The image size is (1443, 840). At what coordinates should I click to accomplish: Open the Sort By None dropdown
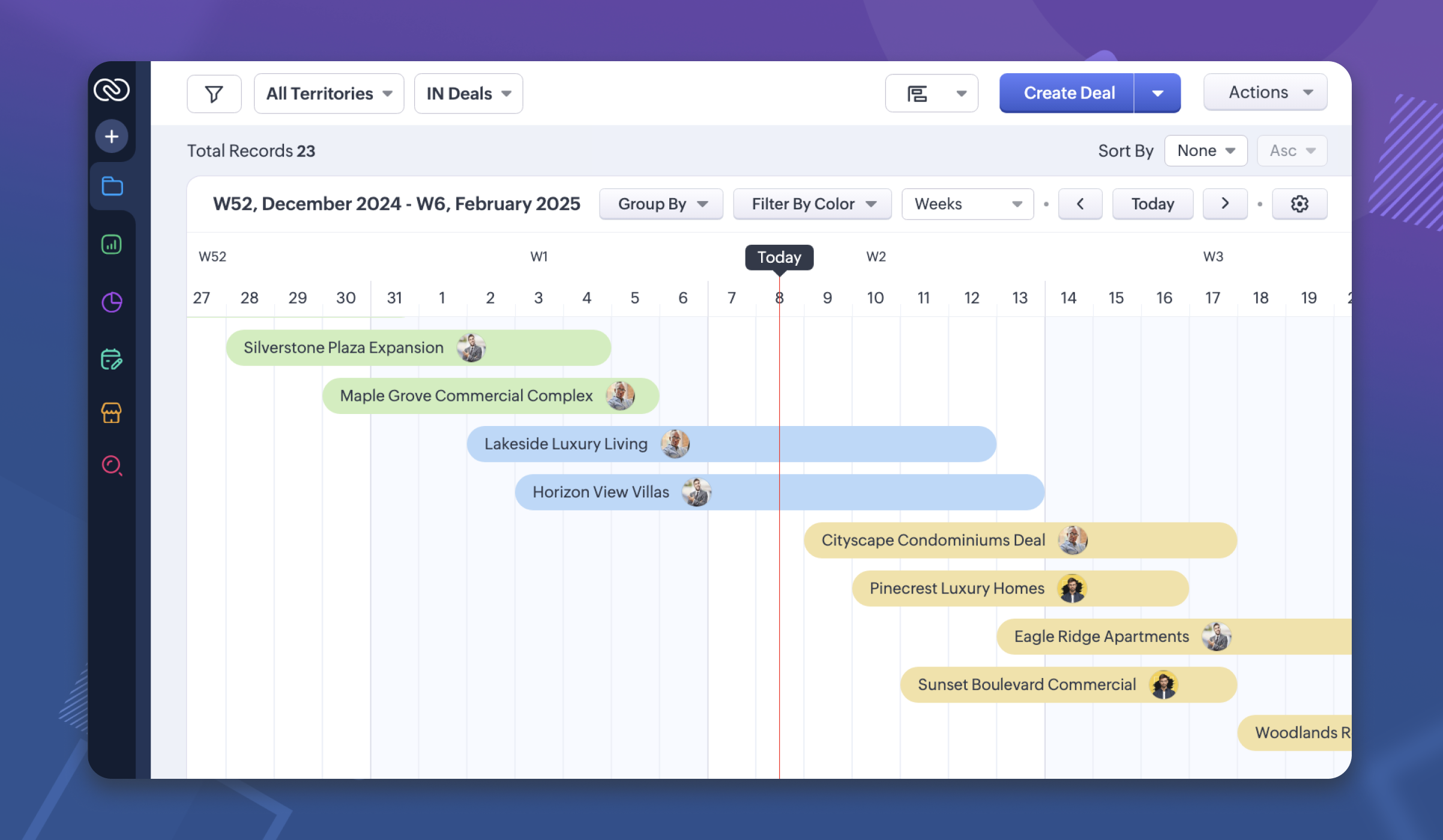tap(1205, 151)
